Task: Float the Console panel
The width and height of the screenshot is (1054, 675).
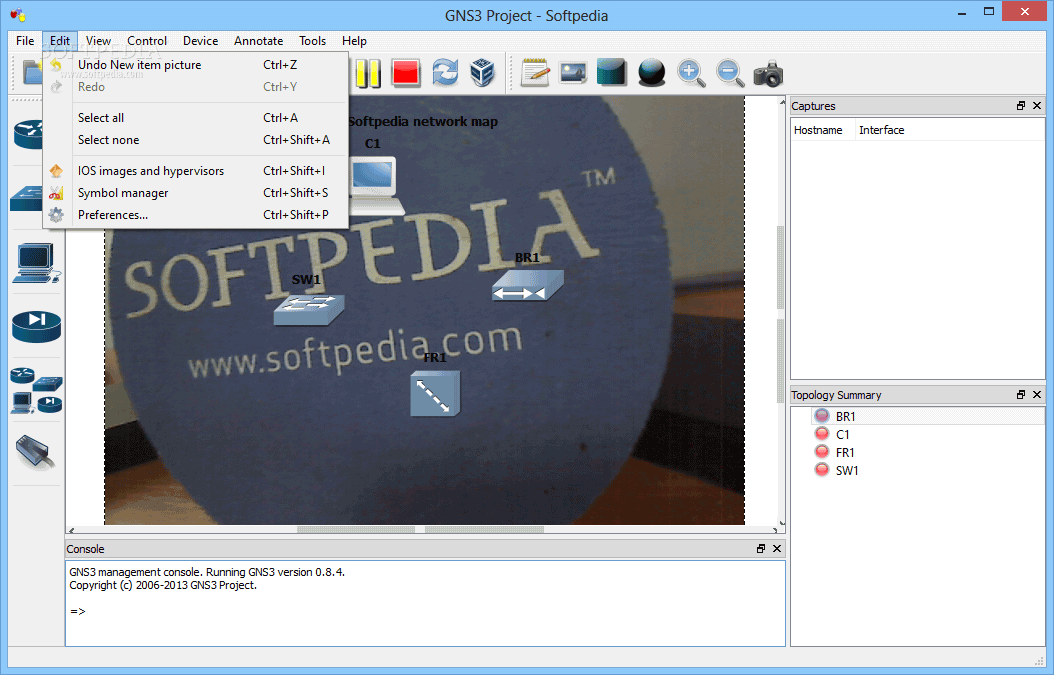Action: click(x=761, y=549)
